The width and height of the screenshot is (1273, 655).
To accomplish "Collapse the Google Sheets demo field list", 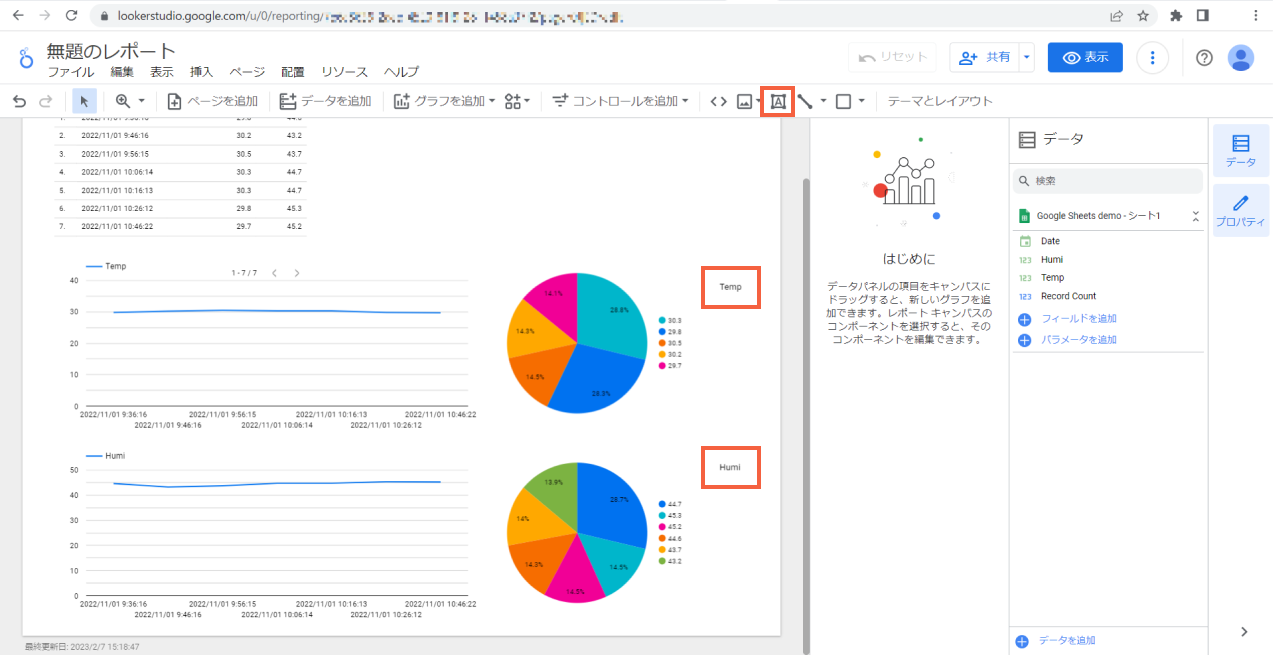I will pos(1196,215).
